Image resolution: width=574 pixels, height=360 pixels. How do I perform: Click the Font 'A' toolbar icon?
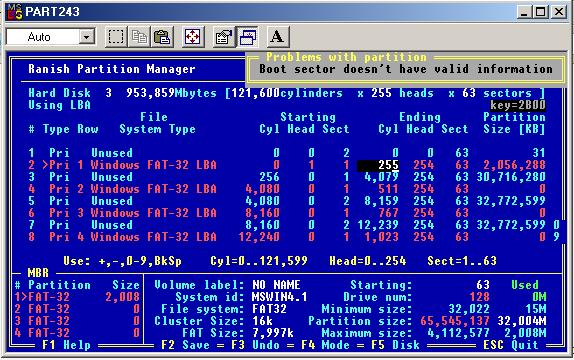tap(277, 37)
